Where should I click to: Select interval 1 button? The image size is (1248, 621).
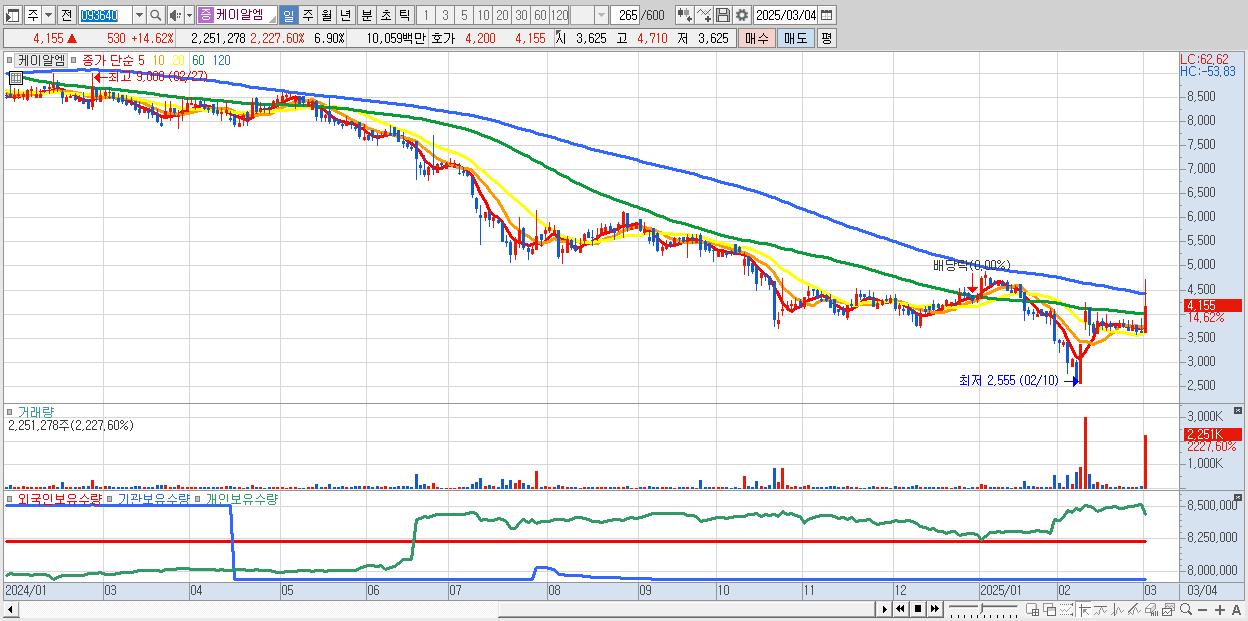[x=426, y=15]
